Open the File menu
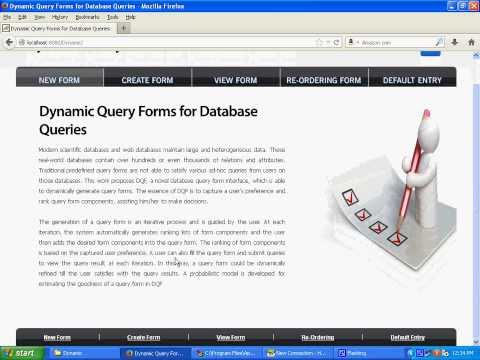Viewport: 480px width, 360px height. click(x=7, y=17)
